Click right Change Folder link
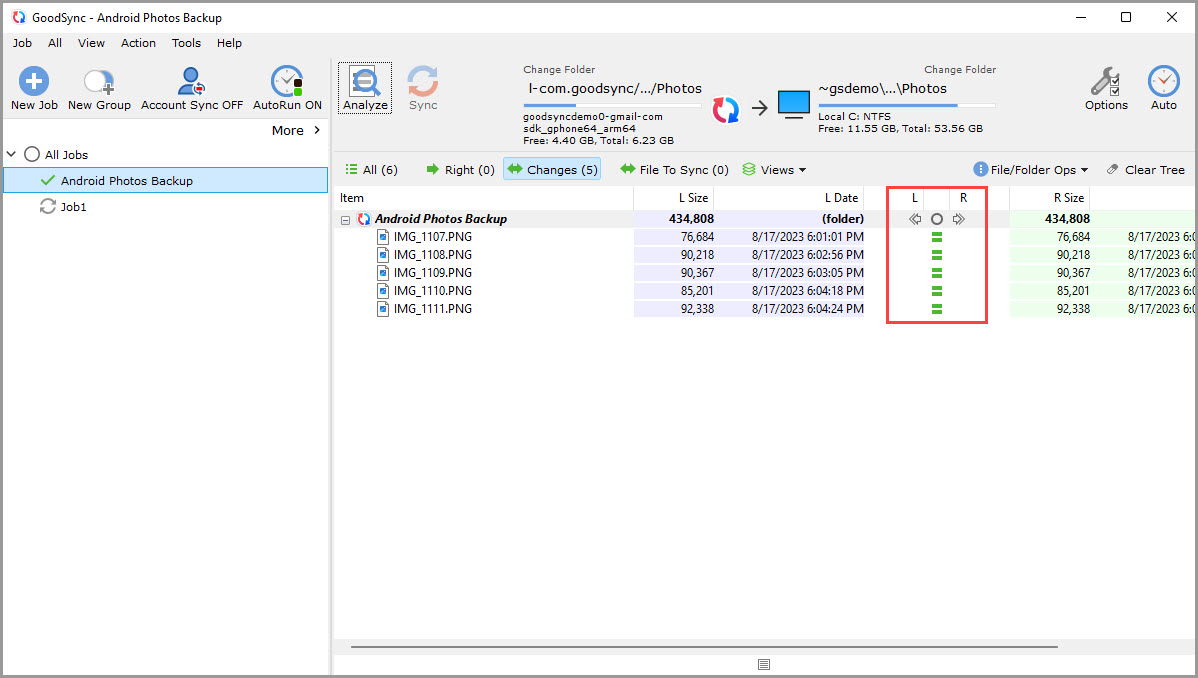The height and width of the screenshot is (678, 1198). tap(960, 70)
